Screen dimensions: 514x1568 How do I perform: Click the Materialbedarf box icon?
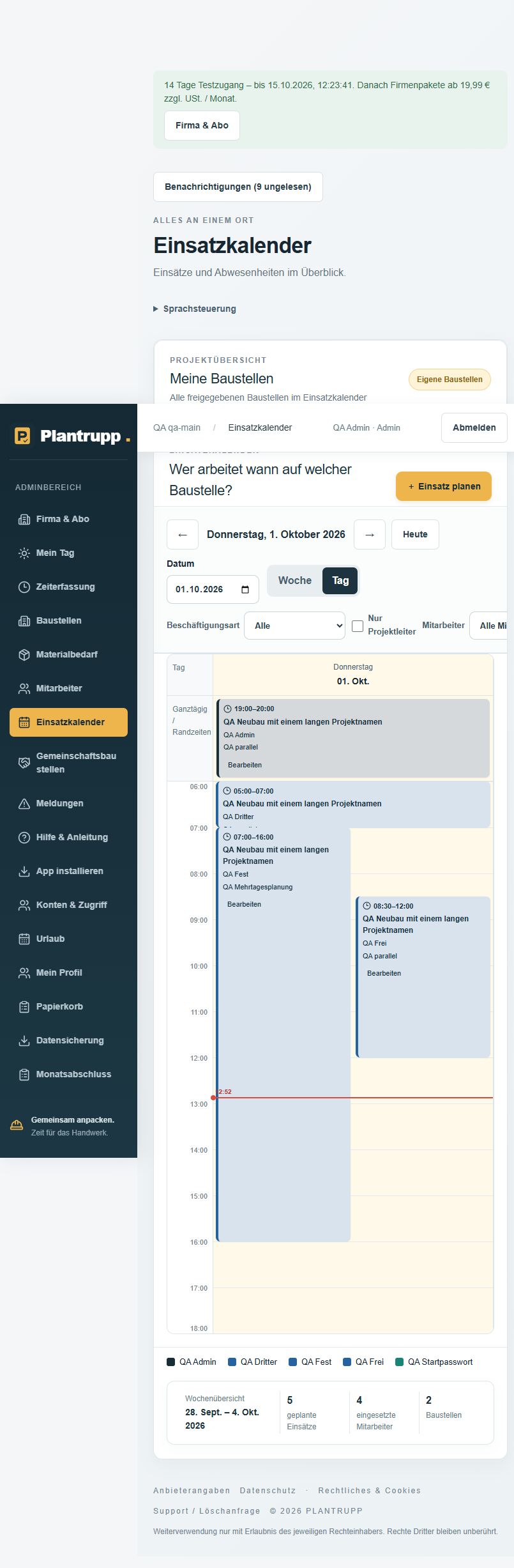click(24, 655)
